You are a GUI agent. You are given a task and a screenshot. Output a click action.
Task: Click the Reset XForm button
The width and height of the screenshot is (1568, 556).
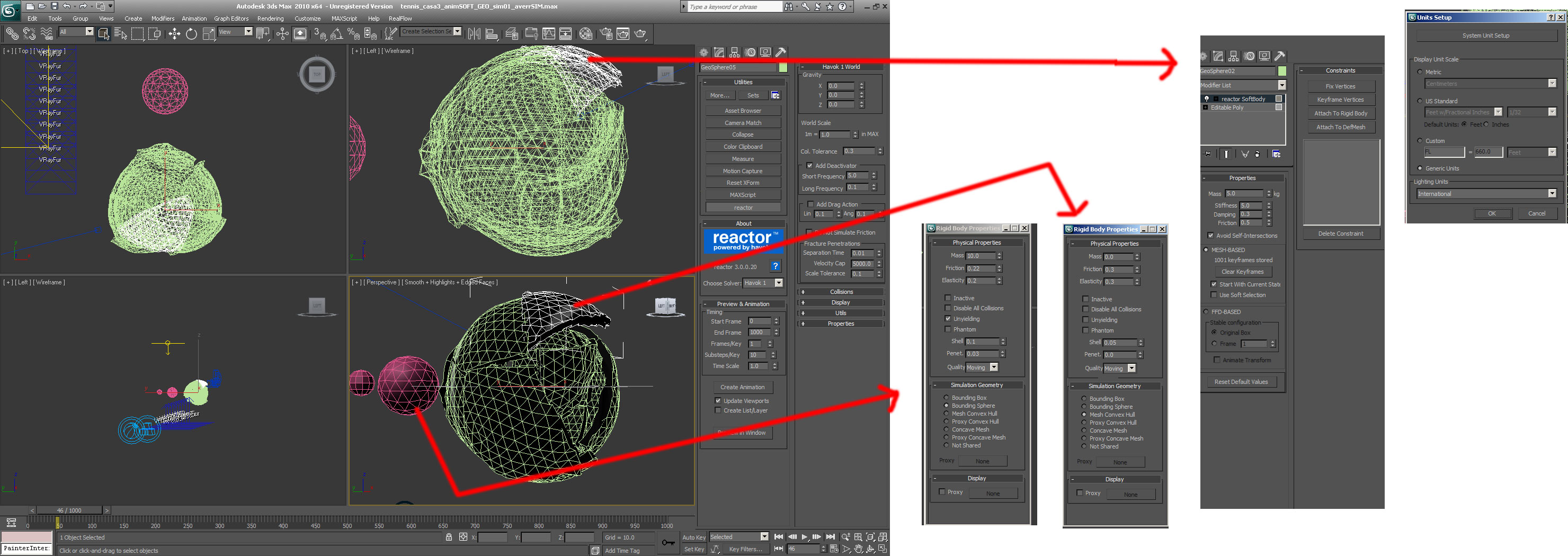(x=743, y=183)
